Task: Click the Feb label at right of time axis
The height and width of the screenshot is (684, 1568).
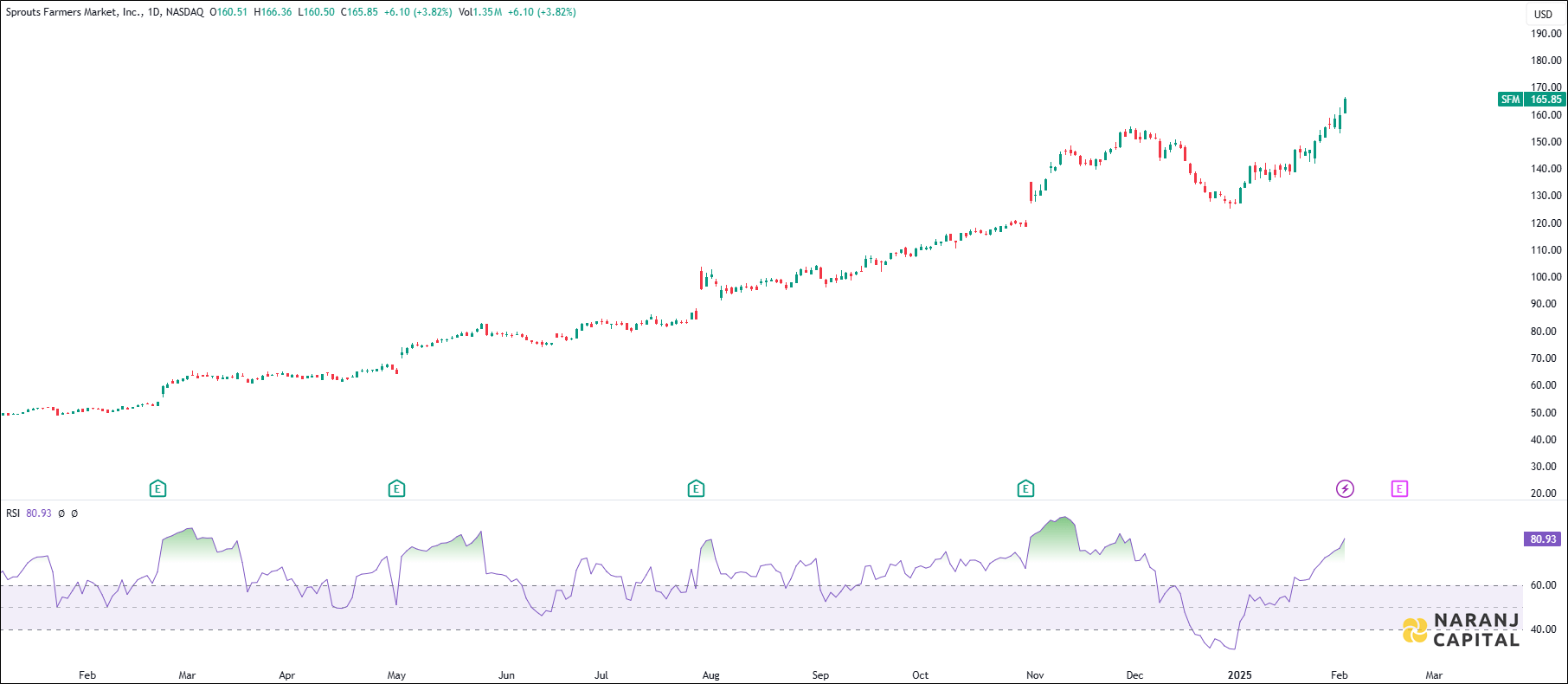Action: (x=1339, y=675)
